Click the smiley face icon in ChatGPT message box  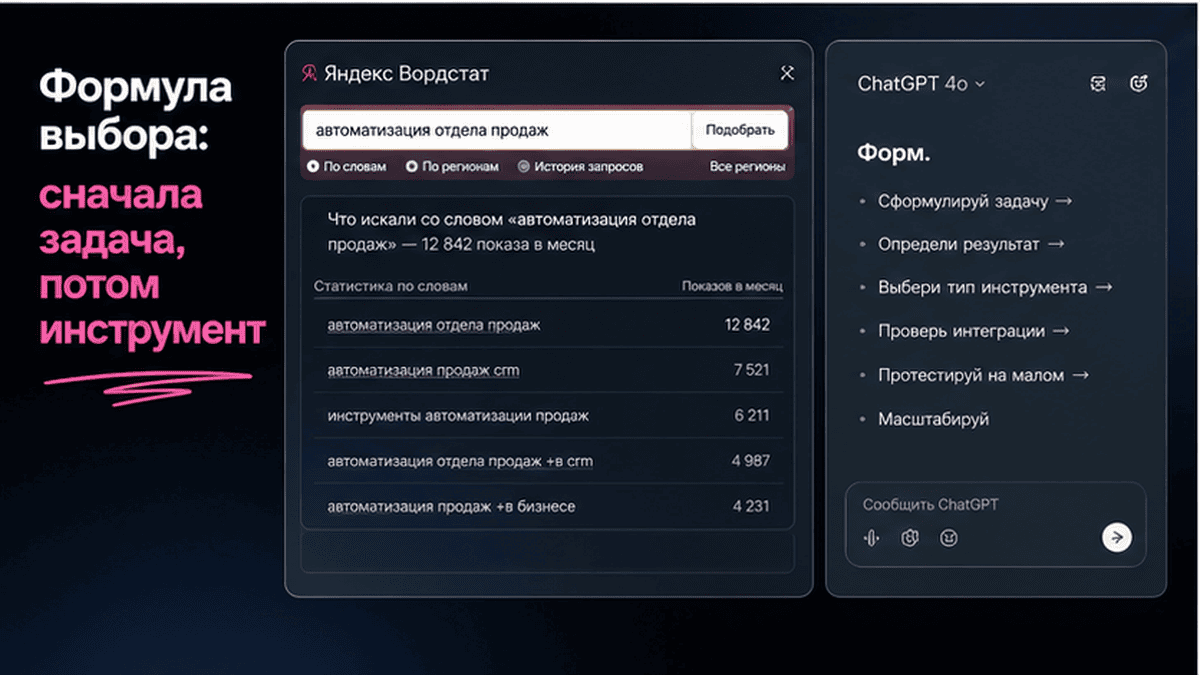[949, 538]
